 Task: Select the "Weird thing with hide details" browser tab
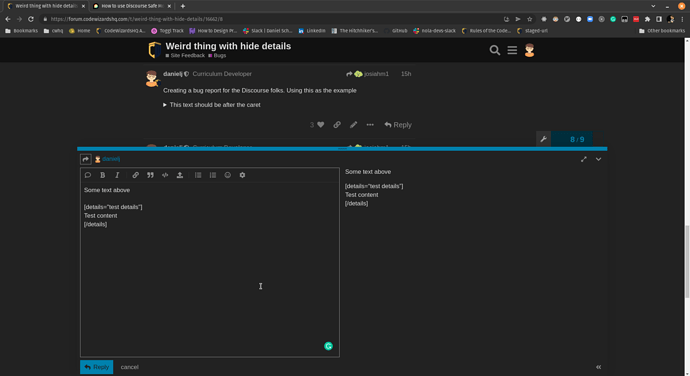tap(46, 6)
